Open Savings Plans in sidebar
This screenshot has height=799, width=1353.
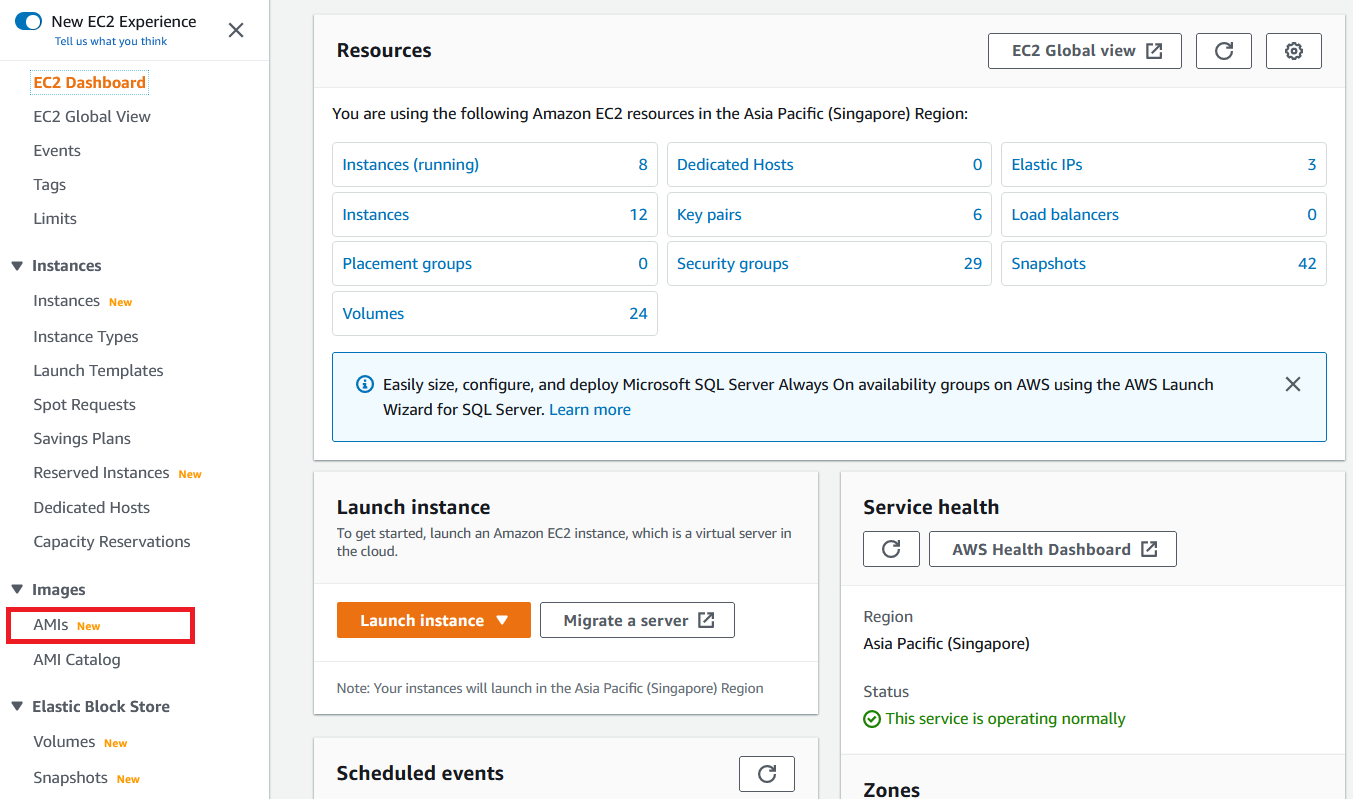(82, 439)
